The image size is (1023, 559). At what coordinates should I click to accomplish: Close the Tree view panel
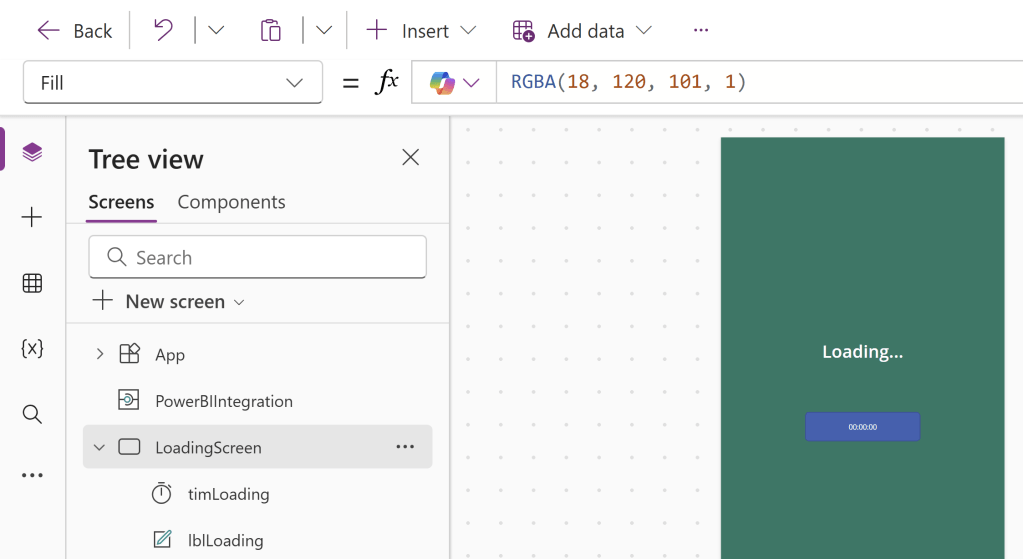[x=410, y=157]
